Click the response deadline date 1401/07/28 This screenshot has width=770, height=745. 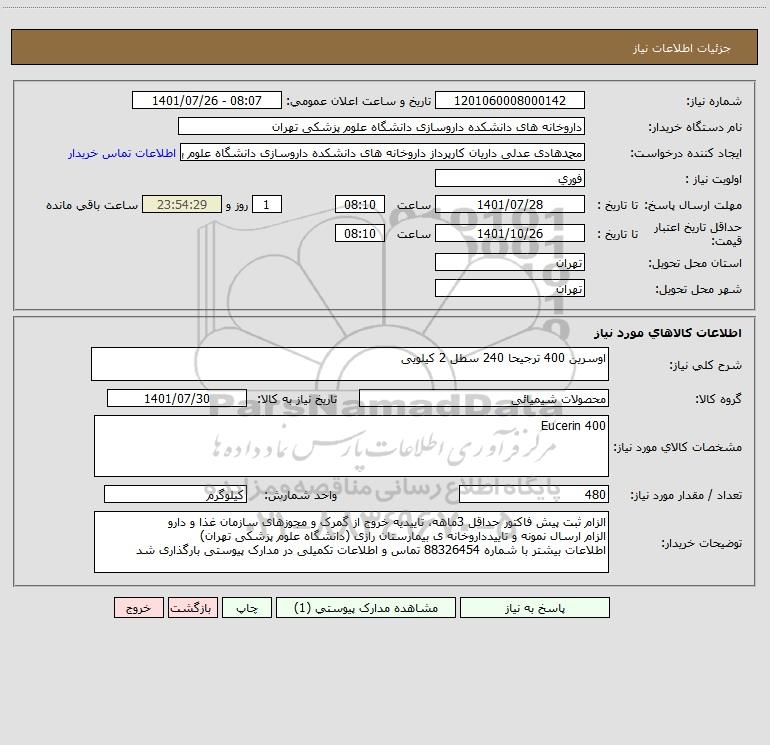[510, 204]
